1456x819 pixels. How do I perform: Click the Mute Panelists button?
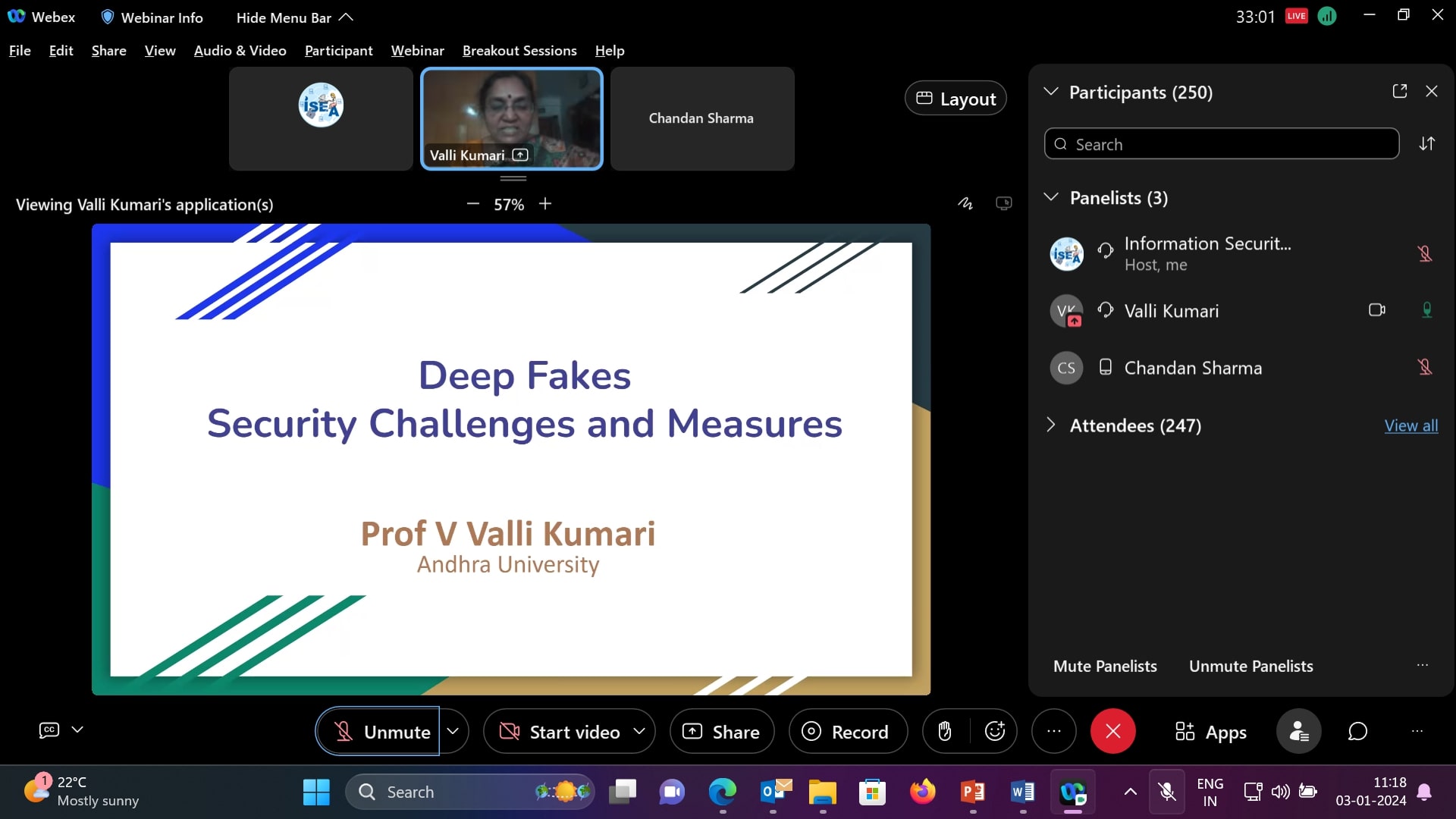pyautogui.click(x=1105, y=666)
